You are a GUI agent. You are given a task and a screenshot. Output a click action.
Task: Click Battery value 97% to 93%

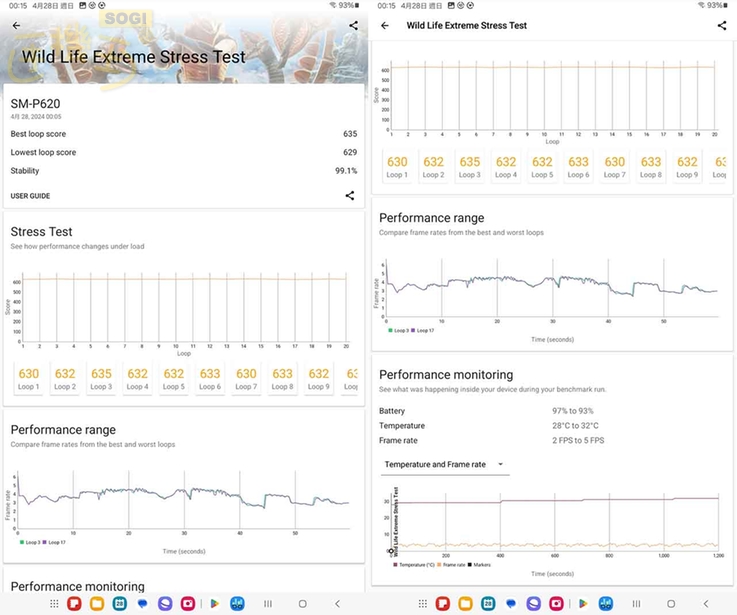click(572, 411)
